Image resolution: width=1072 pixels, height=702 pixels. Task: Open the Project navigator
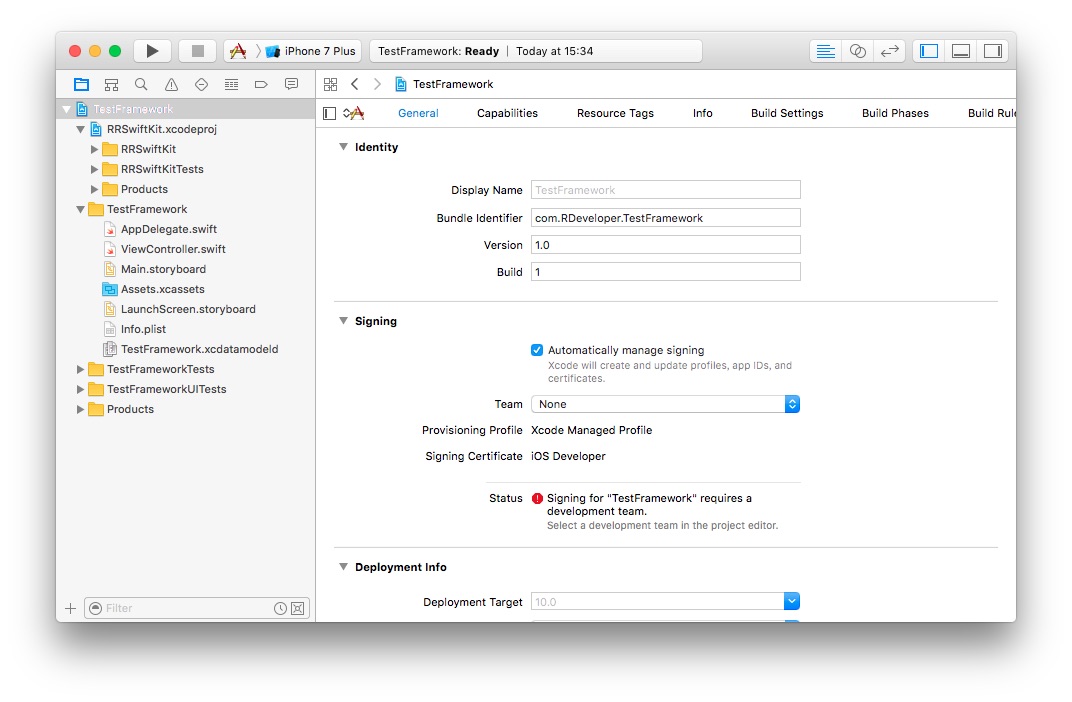(x=81, y=84)
